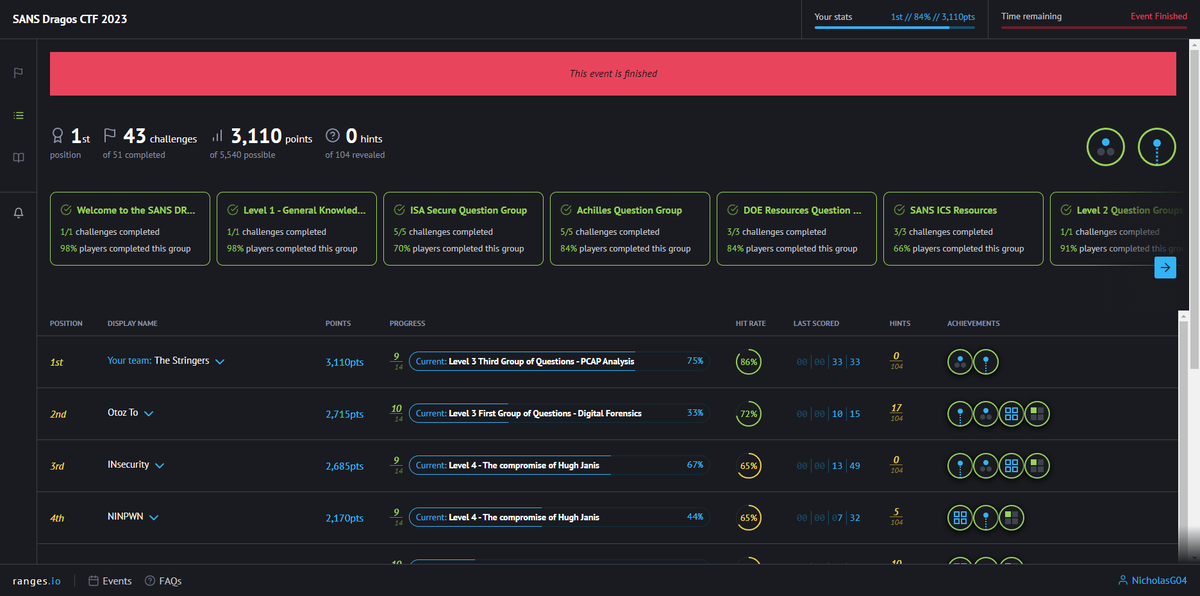Click the 2,715pts value for Otoz To
The image size is (1200, 596).
click(x=345, y=413)
